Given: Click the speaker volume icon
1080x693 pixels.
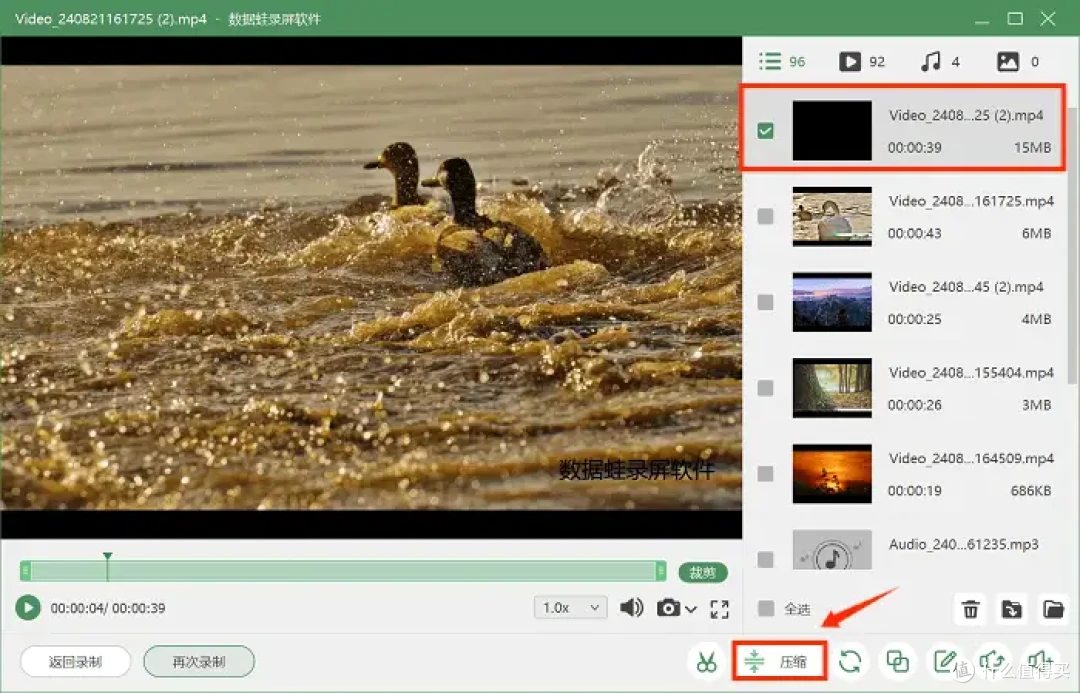Looking at the screenshot, I should (631, 608).
